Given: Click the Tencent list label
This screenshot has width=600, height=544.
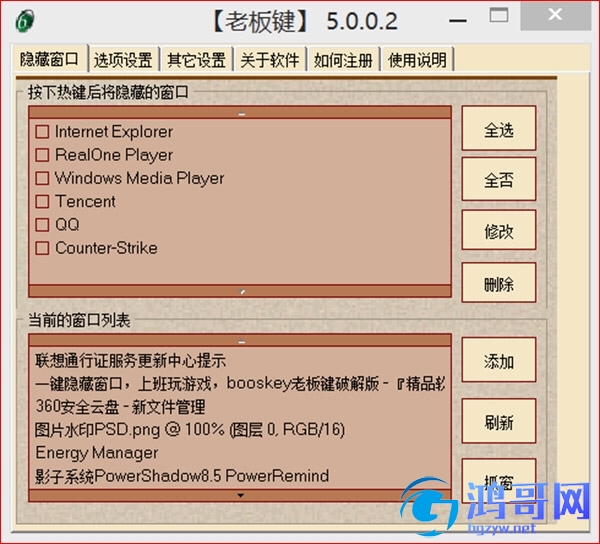Looking at the screenshot, I should point(85,202).
